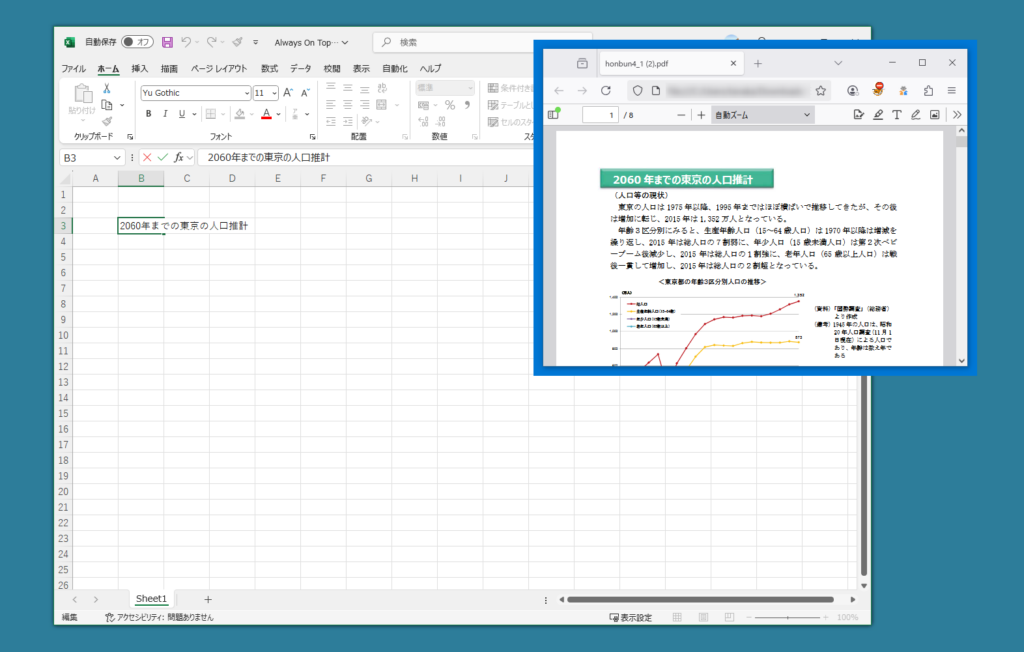Viewport: 1024px width, 652px height.
Task: Open the browser hamburger application menu
Action: (952, 91)
